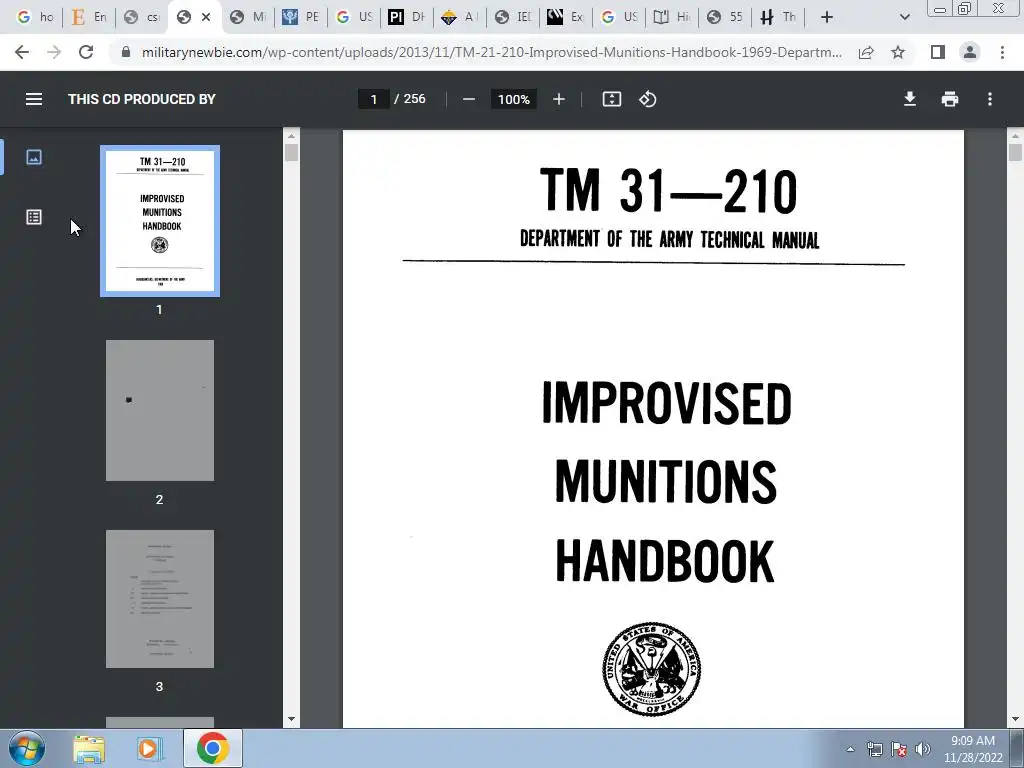Open Chrome profile button
Image resolution: width=1024 pixels, height=768 pixels.
pos(970,52)
